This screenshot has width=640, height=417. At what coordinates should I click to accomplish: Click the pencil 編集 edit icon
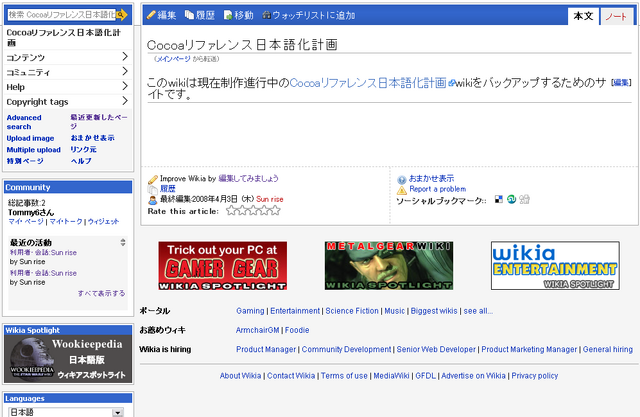pos(151,15)
